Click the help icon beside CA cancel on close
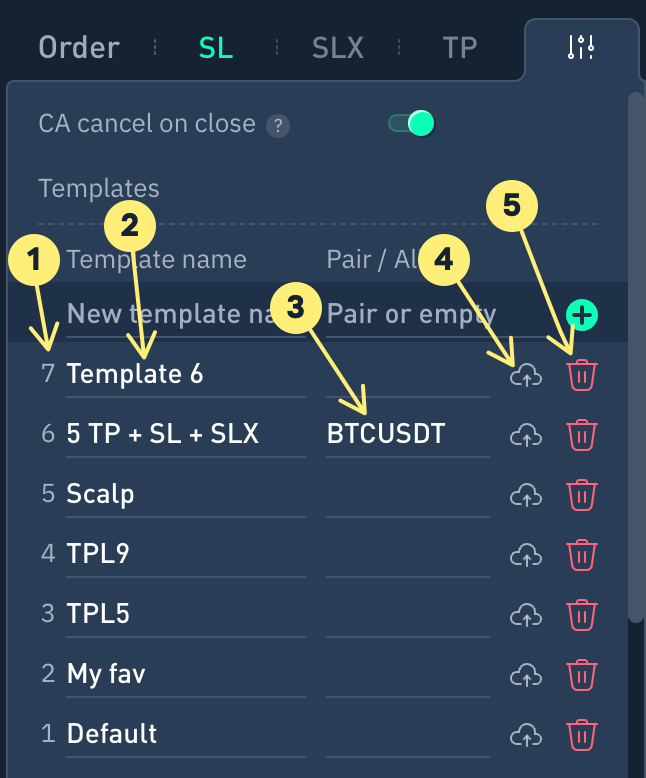Screen dimensions: 646x778 [279, 126]
